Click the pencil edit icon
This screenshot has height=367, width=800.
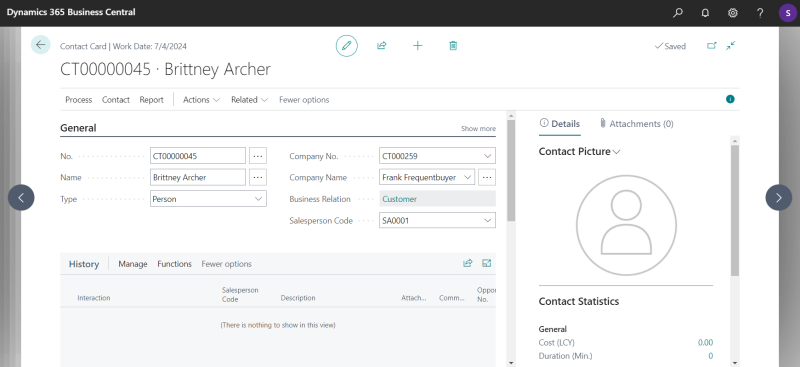coord(346,46)
